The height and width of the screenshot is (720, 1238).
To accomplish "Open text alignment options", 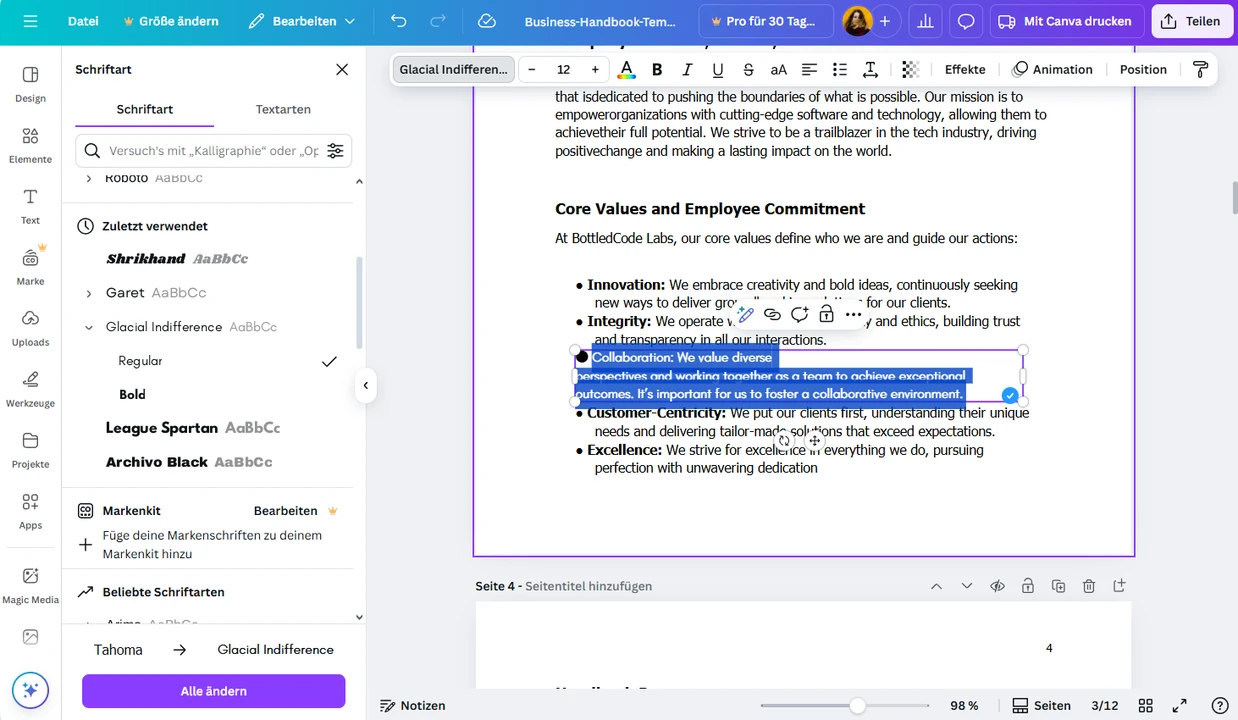I will coord(809,69).
